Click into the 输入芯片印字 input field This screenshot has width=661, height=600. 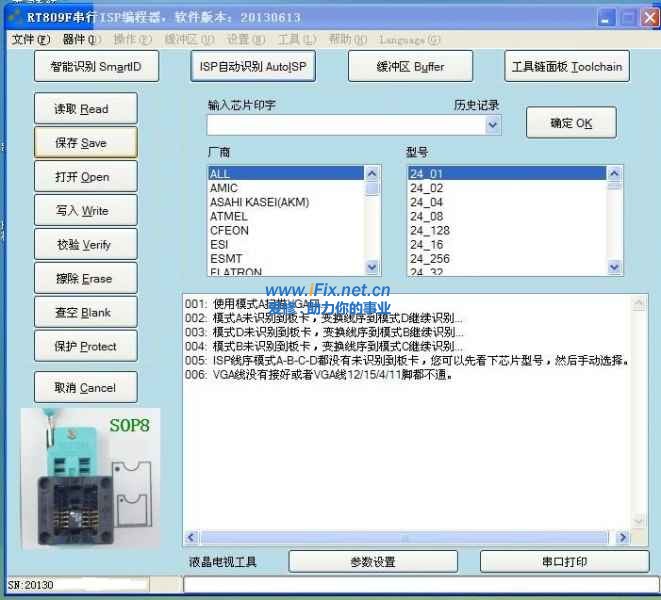[x=346, y=125]
